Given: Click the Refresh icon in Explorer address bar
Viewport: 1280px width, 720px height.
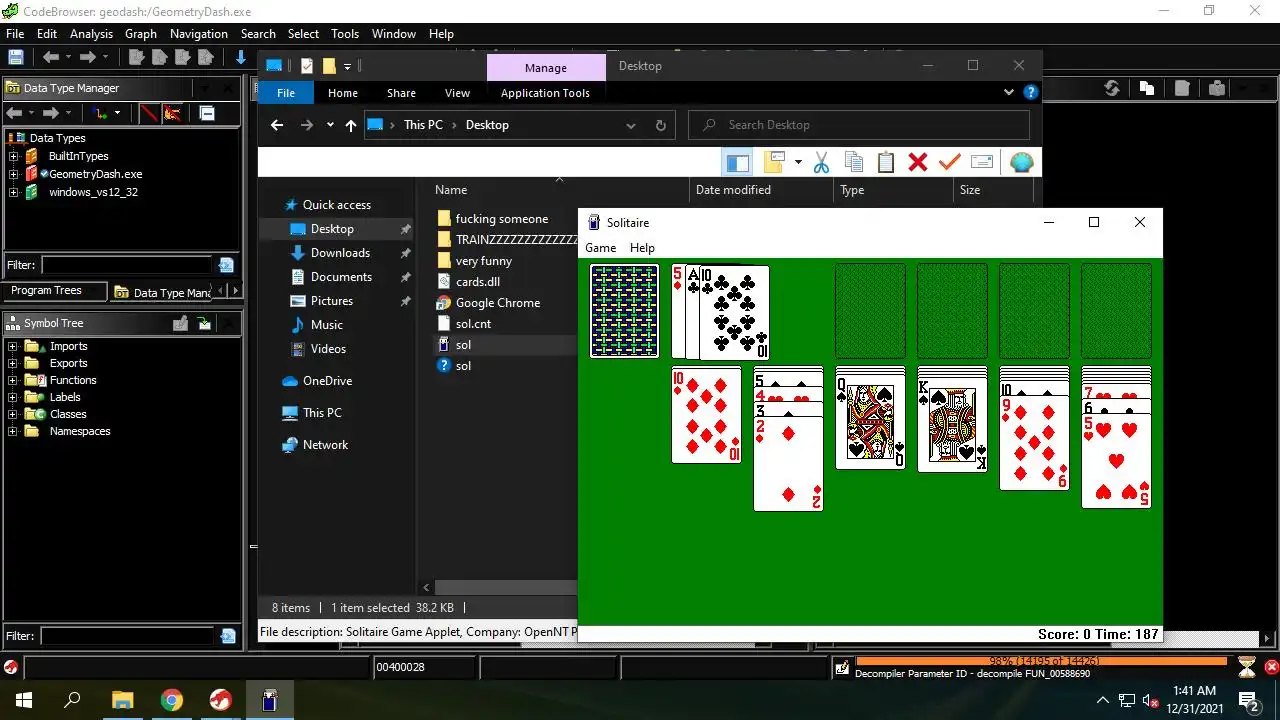Looking at the screenshot, I should pyautogui.click(x=660, y=125).
